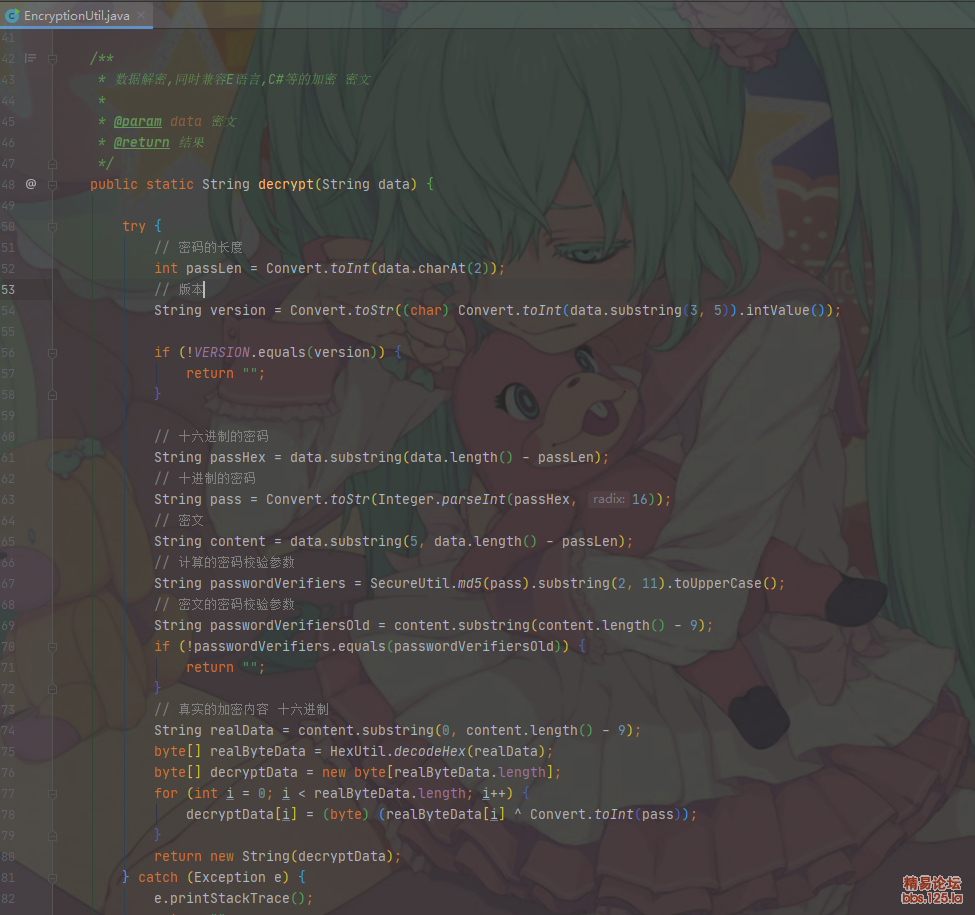Click 'charAt' on line 52

[441, 269]
